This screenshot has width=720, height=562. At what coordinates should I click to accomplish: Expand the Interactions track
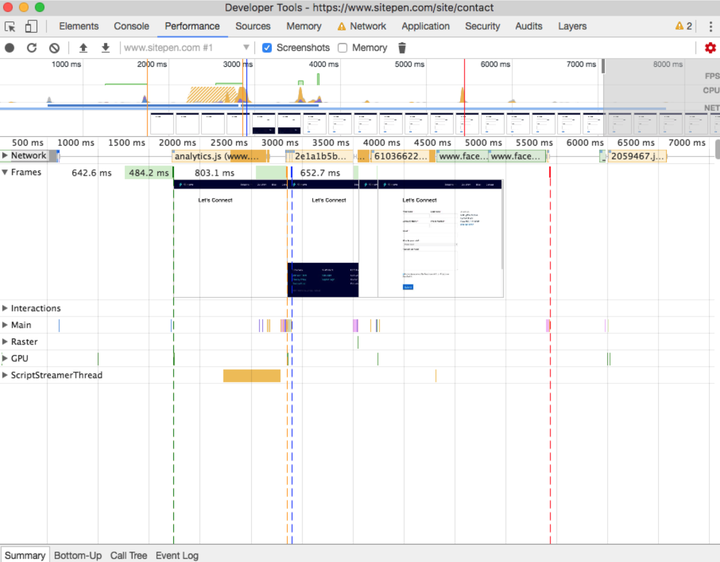[5, 308]
